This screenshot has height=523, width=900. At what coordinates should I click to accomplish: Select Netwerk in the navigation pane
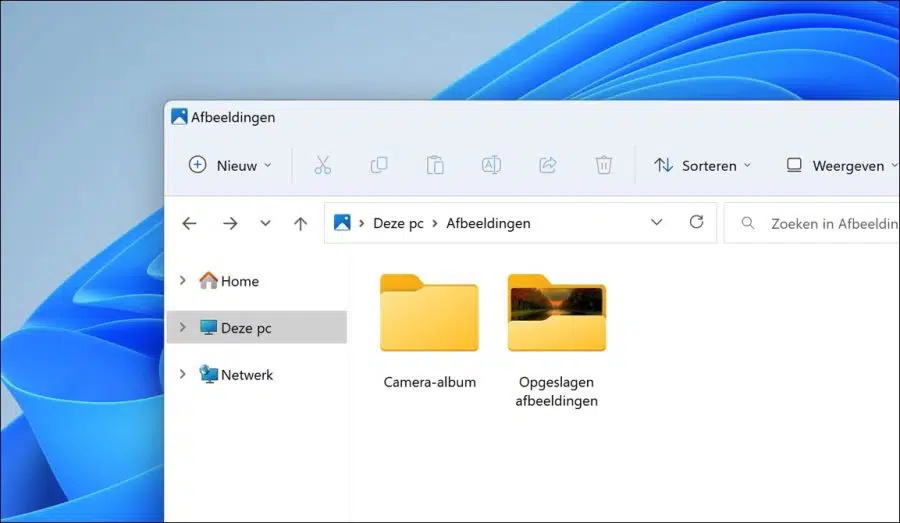(x=247, y=375)
